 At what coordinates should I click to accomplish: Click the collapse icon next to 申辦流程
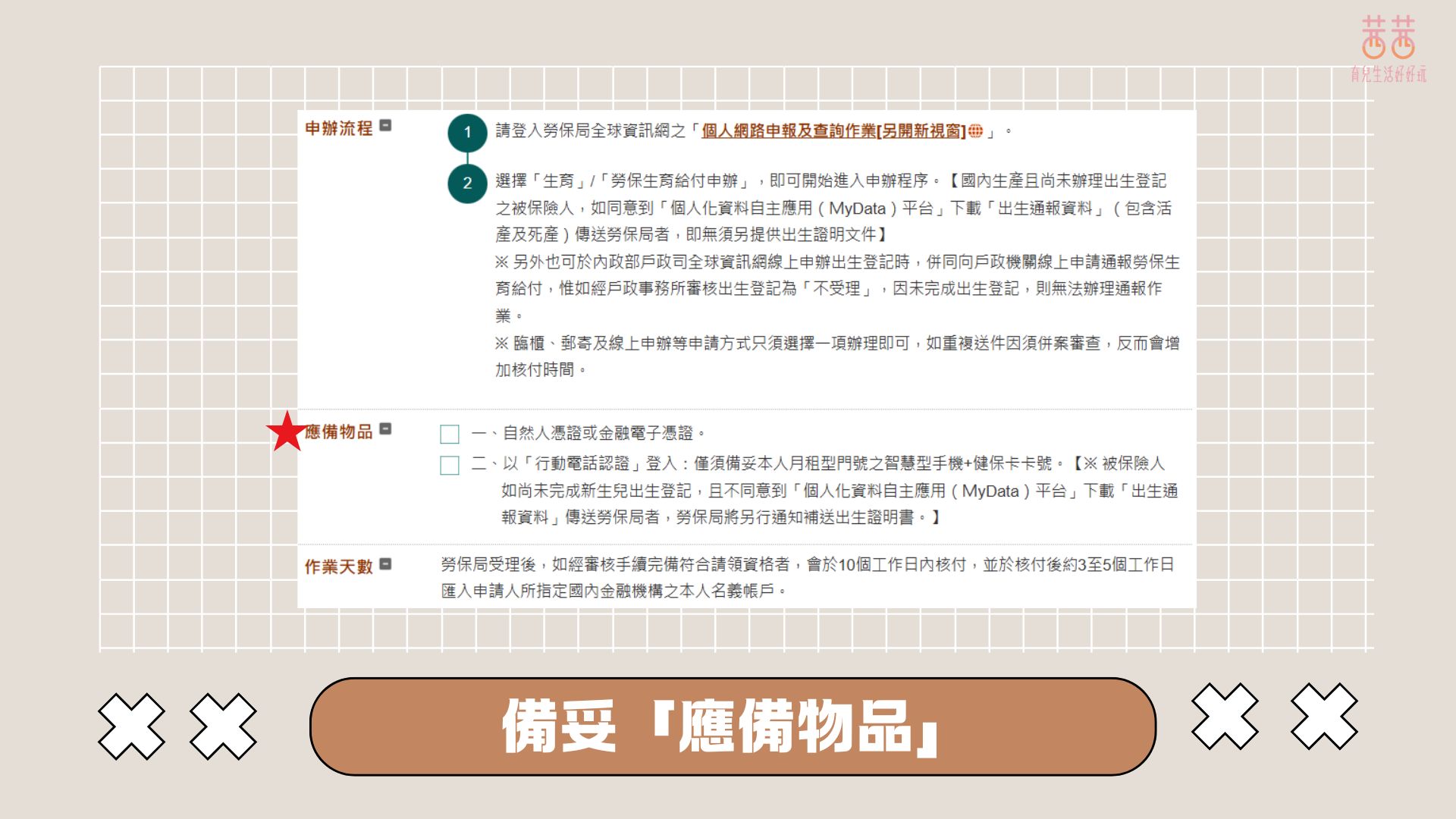[x=385, y=125]
